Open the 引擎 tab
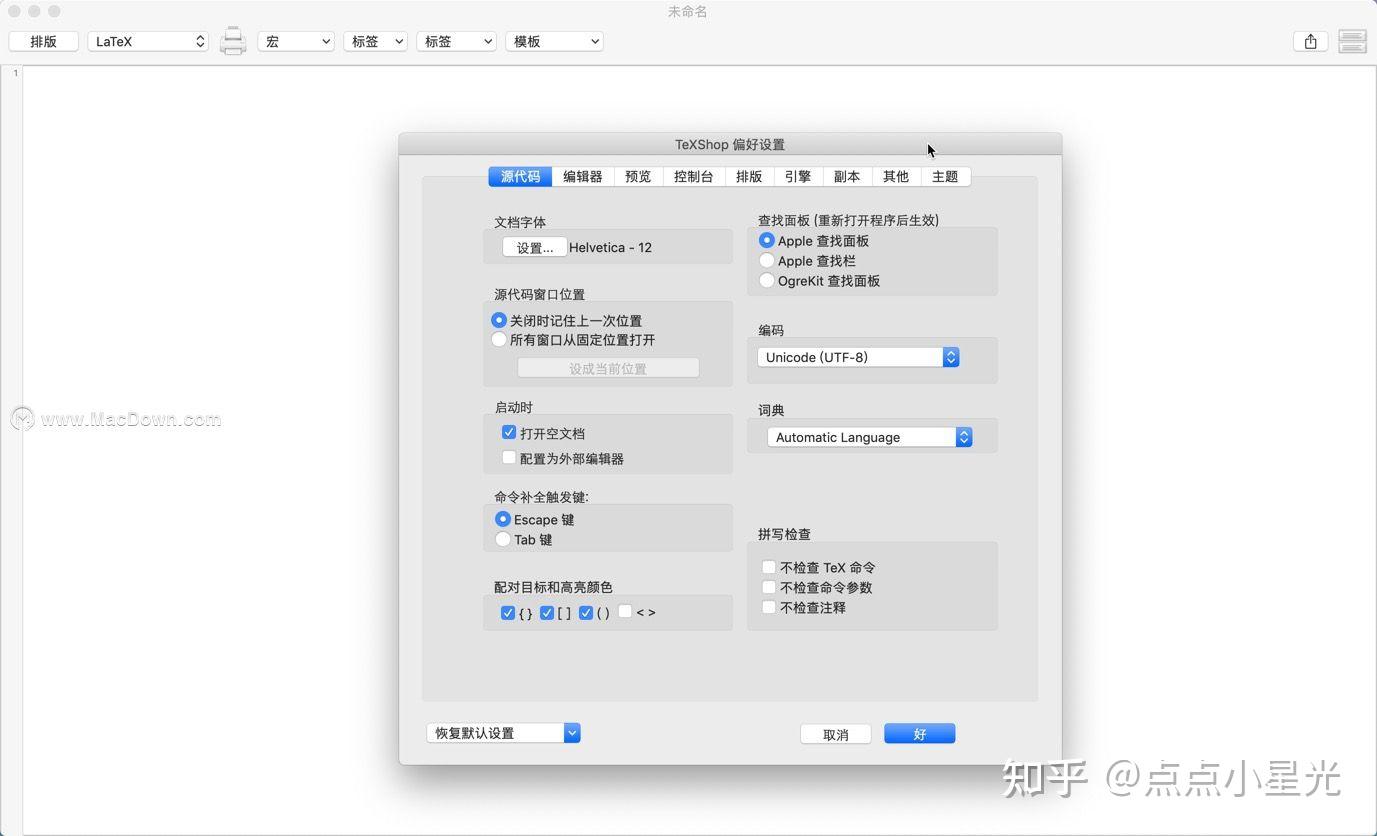This screenshot has height=836, width=1377. pyautogui.click(x=798, y=176)
